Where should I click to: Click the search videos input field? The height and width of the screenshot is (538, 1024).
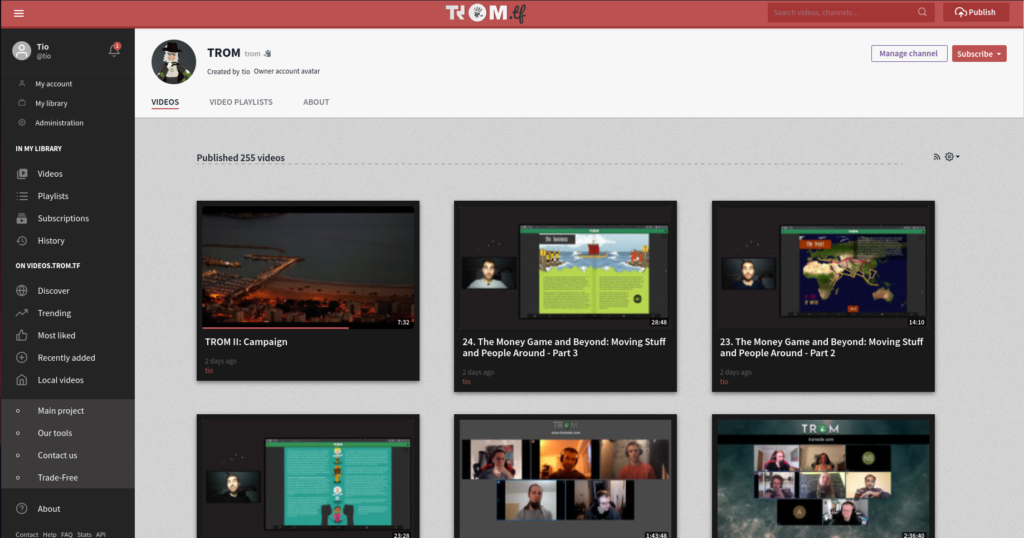843,12
